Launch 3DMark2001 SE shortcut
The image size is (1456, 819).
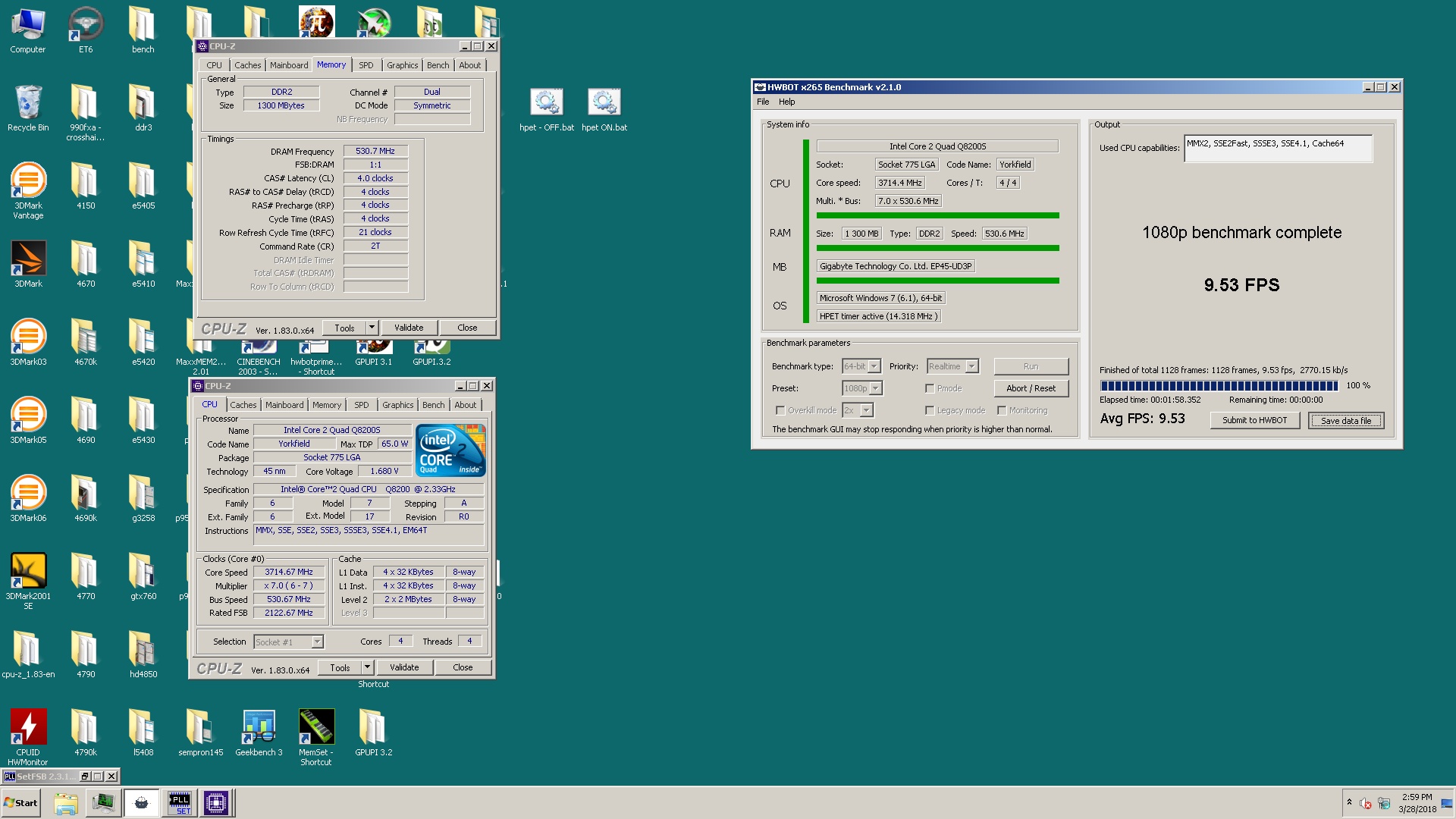pyautogui.click(x=28, y=582)
